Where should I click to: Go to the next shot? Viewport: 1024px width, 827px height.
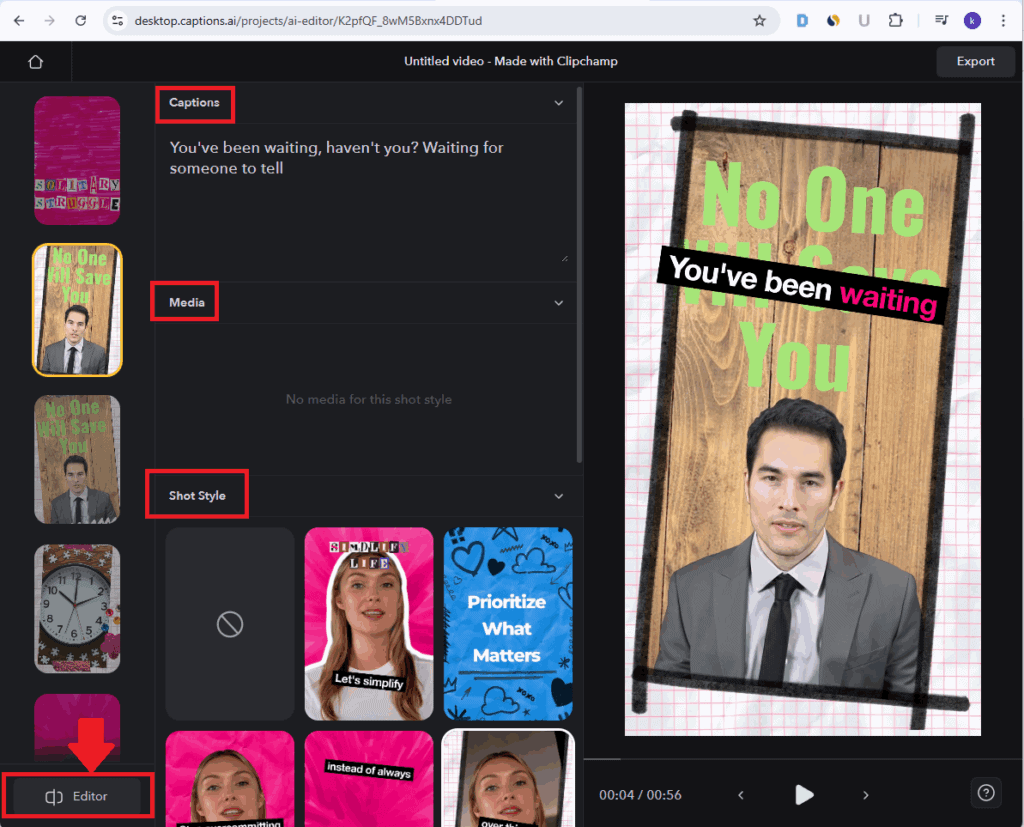click(x=866, y=795)
